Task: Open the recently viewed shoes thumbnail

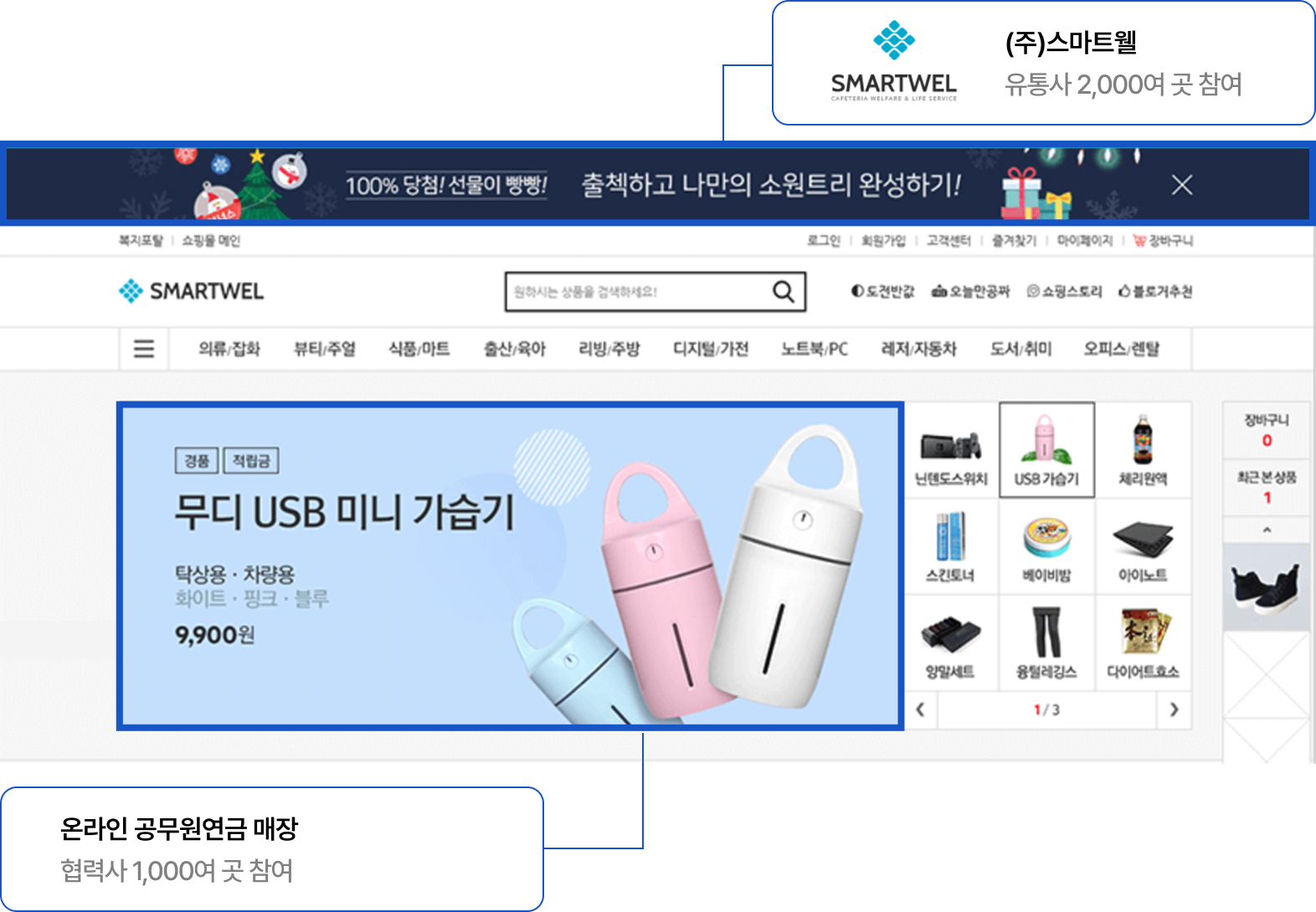Action: tap(1267, 587)
